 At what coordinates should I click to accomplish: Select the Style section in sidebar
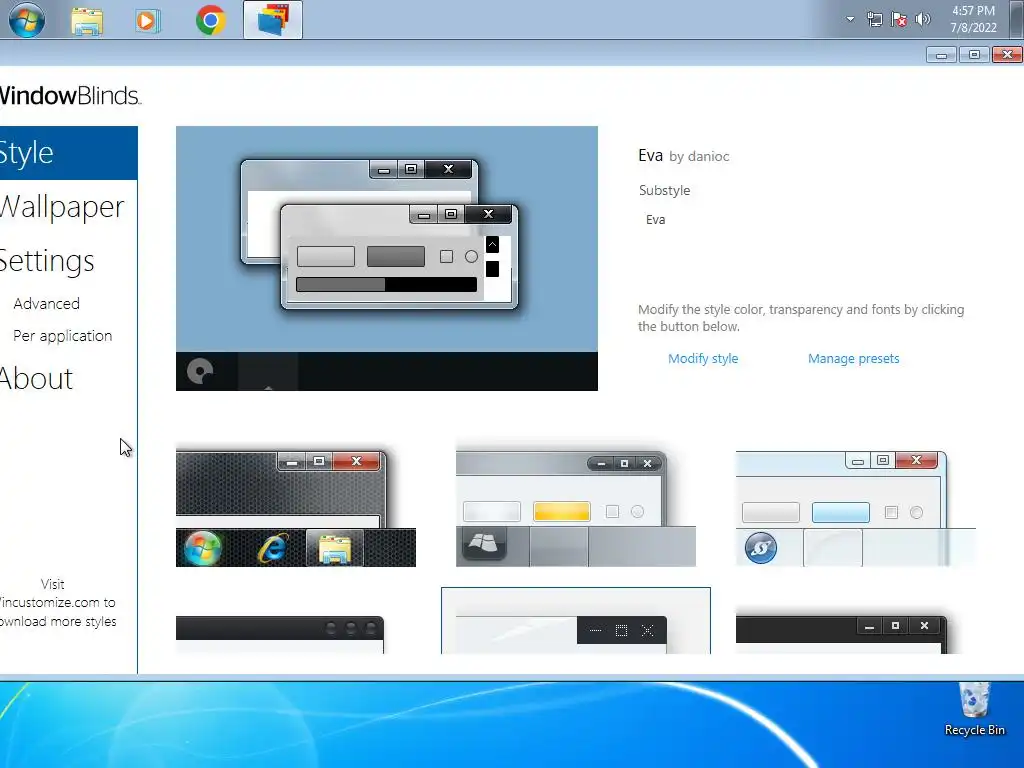click(69, 153)
